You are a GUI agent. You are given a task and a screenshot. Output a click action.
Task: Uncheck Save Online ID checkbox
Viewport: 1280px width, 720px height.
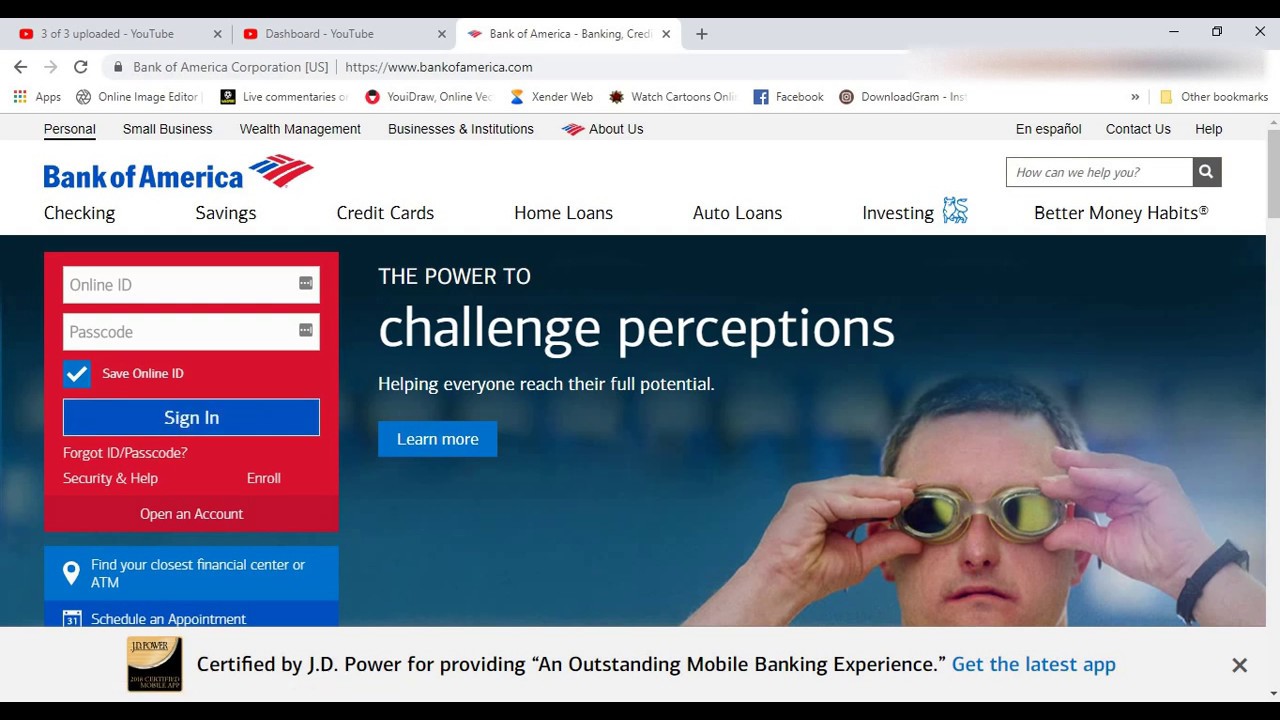77,374
